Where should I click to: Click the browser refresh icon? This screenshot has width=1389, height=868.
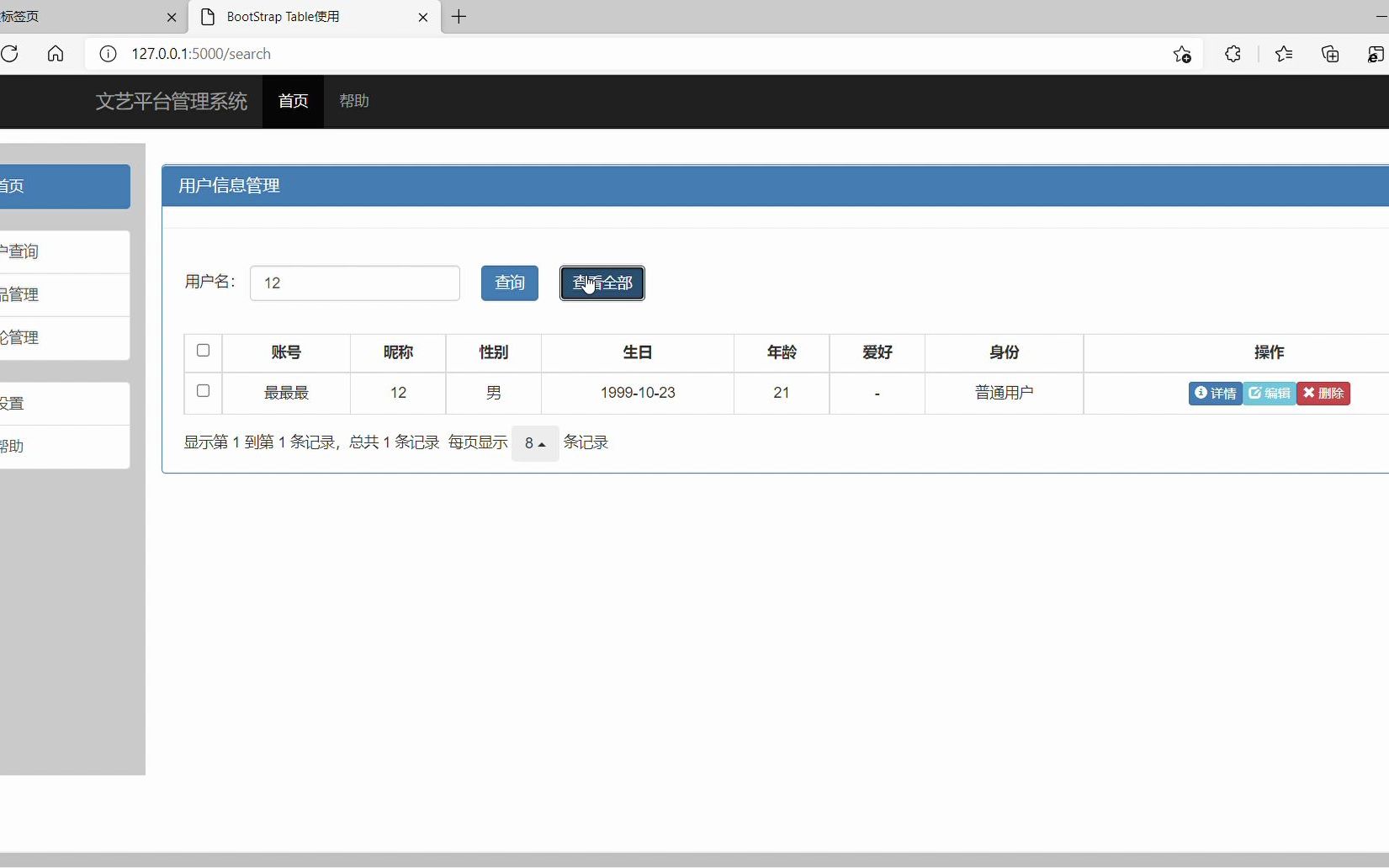(10, 54)
